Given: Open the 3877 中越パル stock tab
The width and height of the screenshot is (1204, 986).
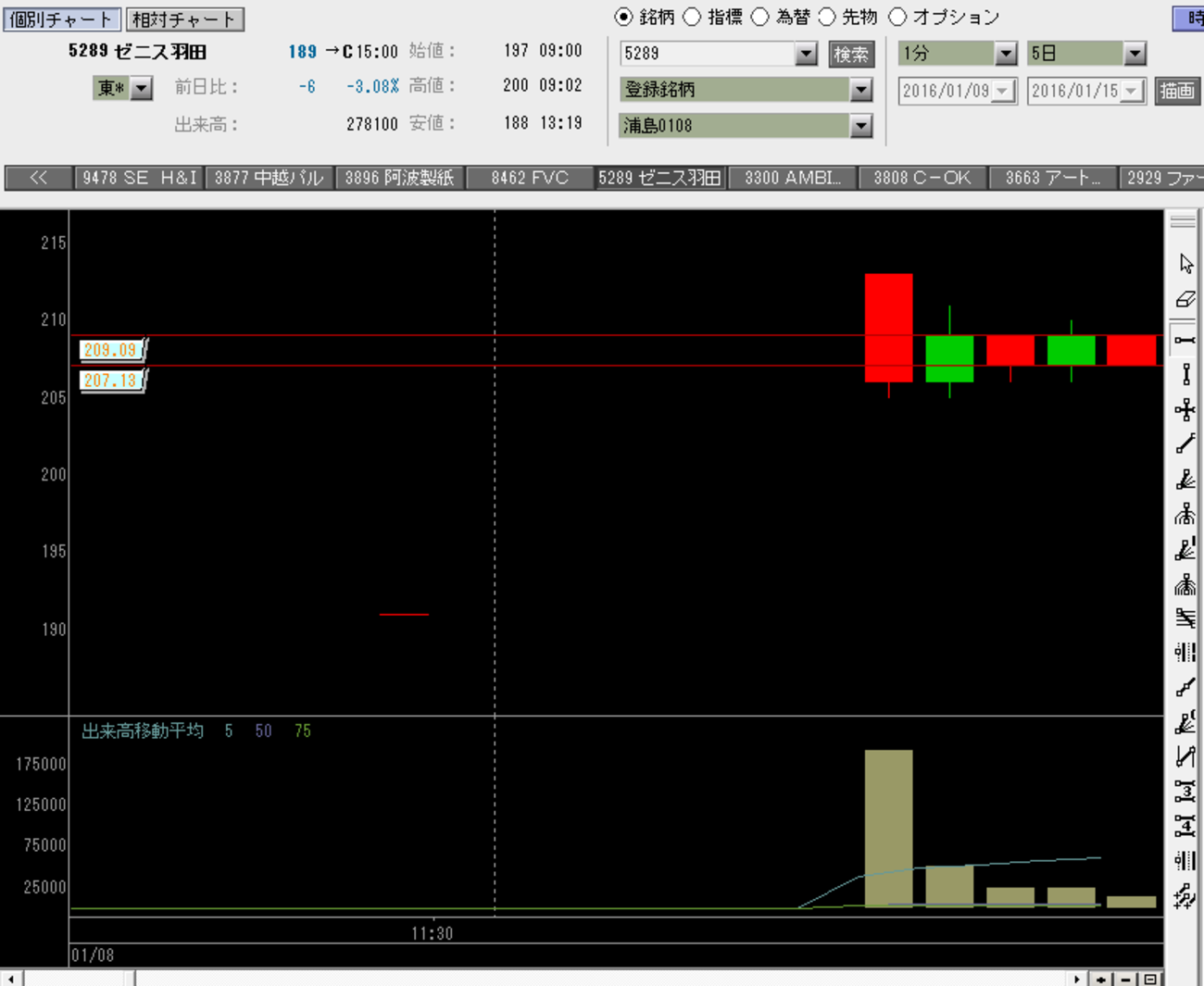Looking at the screenshot, I should [269, 178].
